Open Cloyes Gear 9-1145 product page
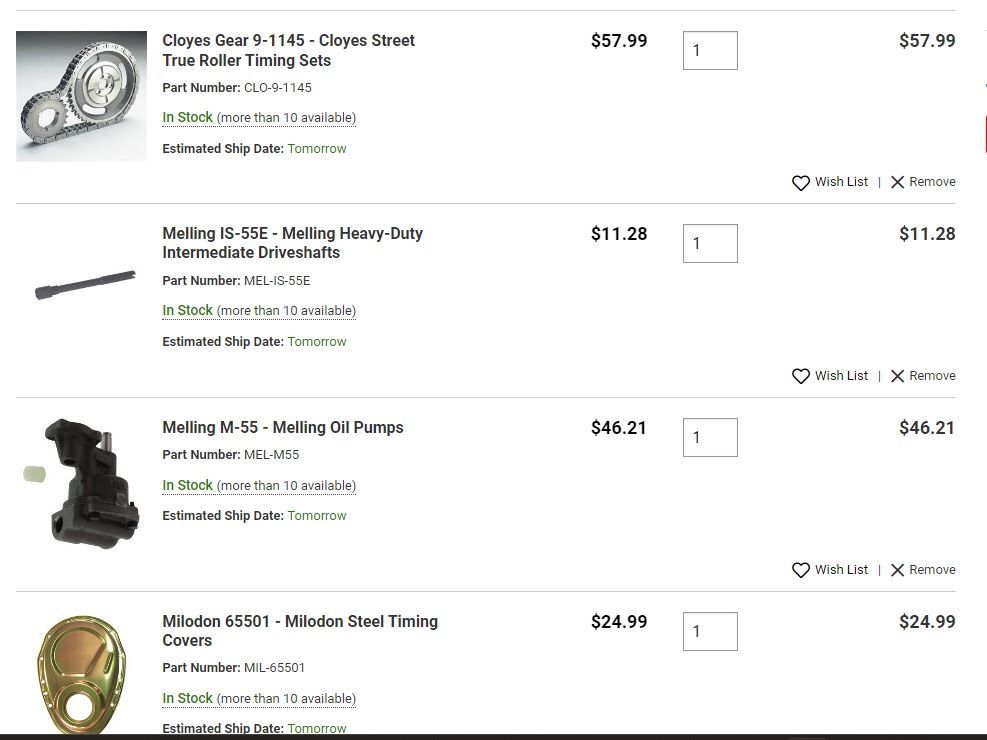Image resolution: width=987 pixels, height=740 pixels. 288,50
